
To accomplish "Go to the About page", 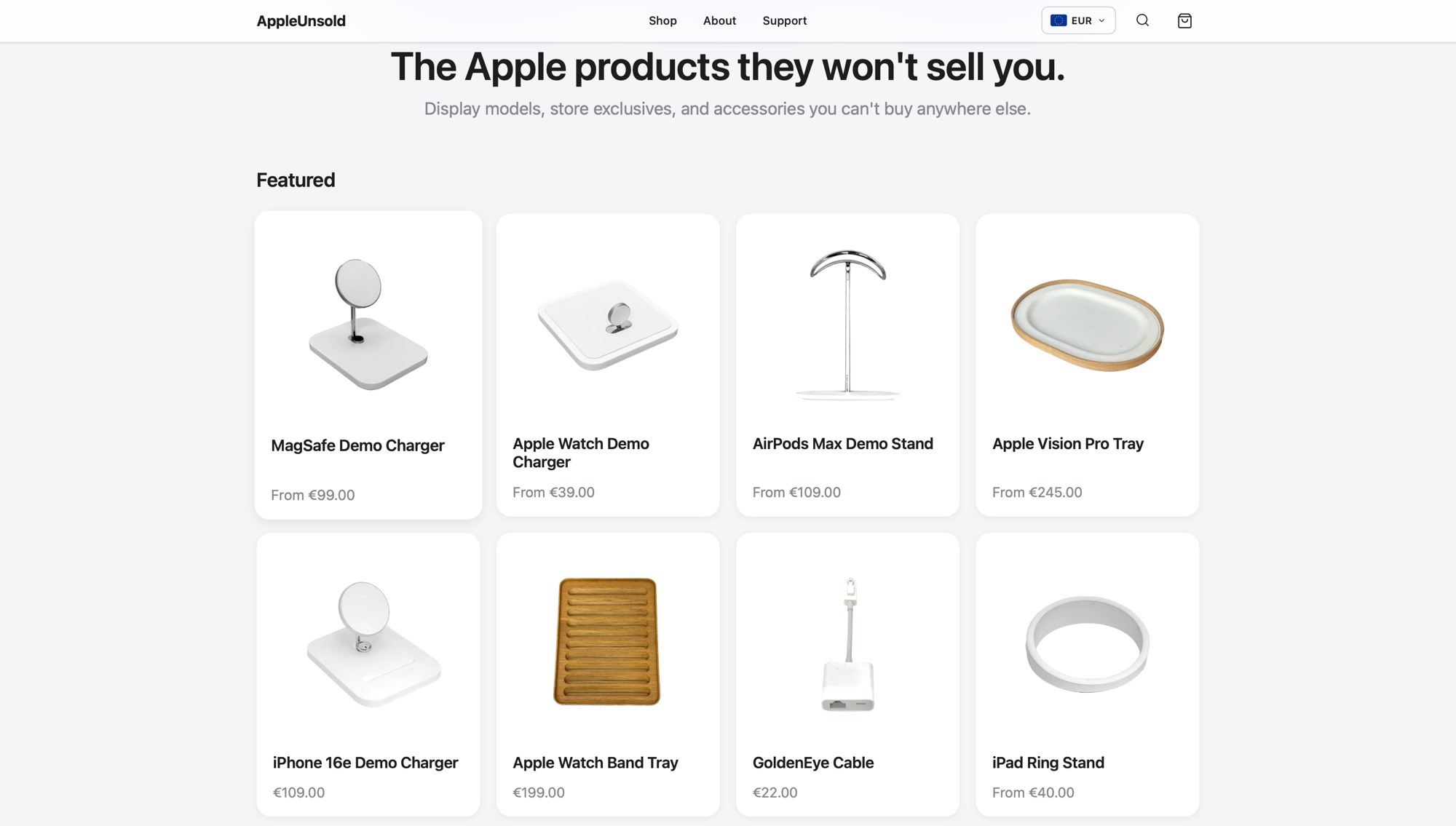I will click(x=719, y=20).
